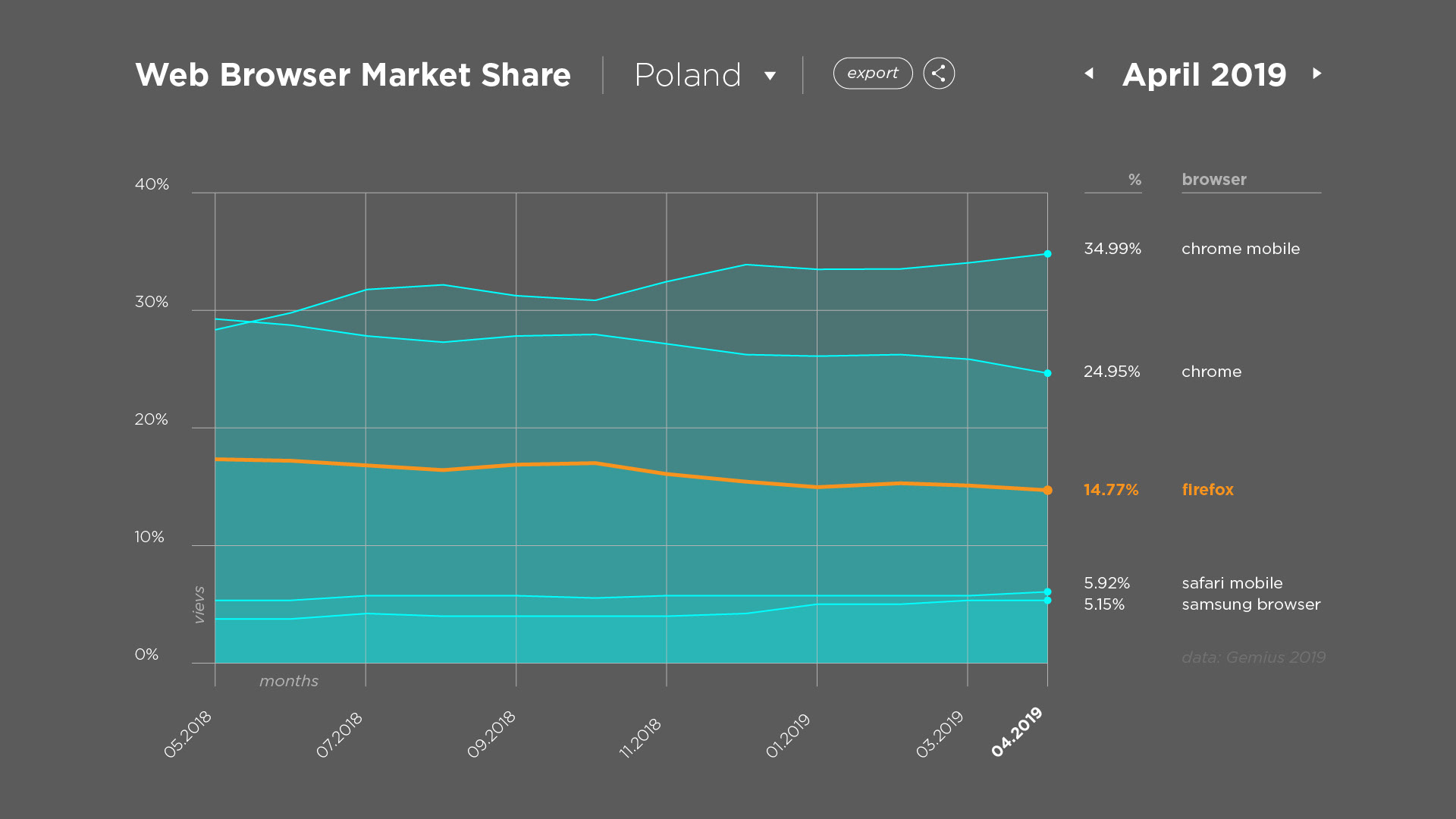The width and height of the screenshot is (1456, 819).
Task: Click chrome mobile endpoint dot on chart
Action: coord(1047,254)
